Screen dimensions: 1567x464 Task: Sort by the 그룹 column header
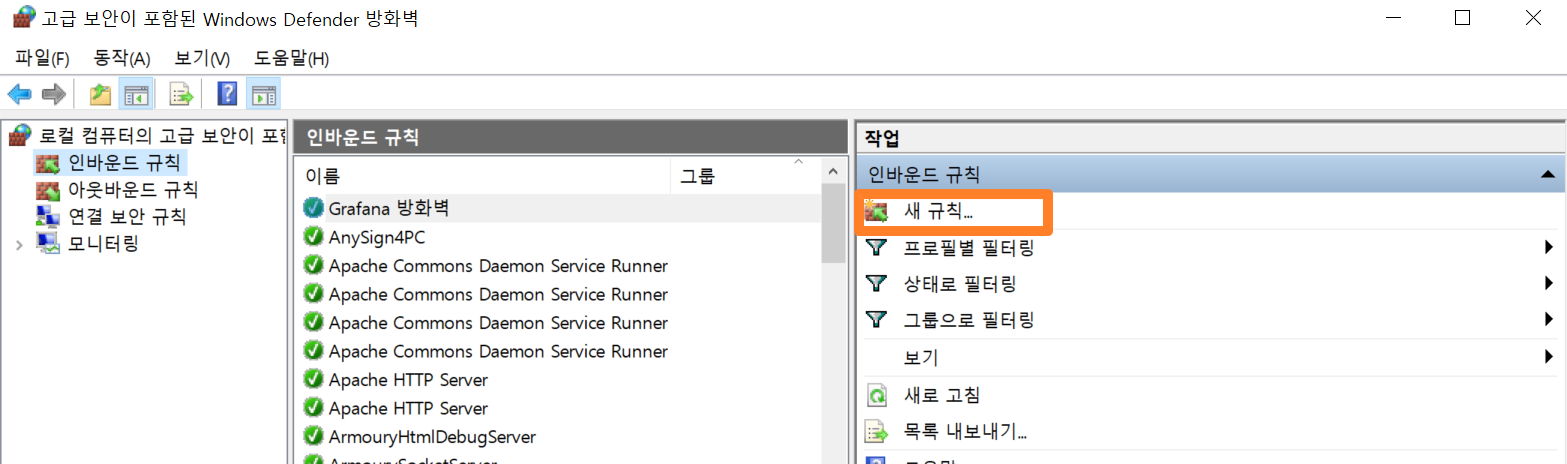(x=745, y=177)
